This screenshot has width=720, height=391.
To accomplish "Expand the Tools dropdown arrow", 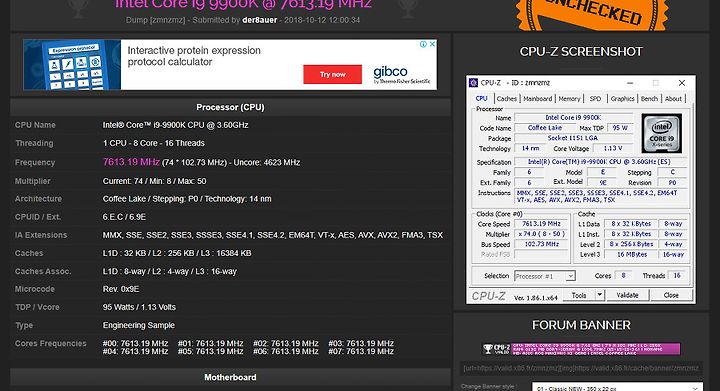I will point(600,296).
